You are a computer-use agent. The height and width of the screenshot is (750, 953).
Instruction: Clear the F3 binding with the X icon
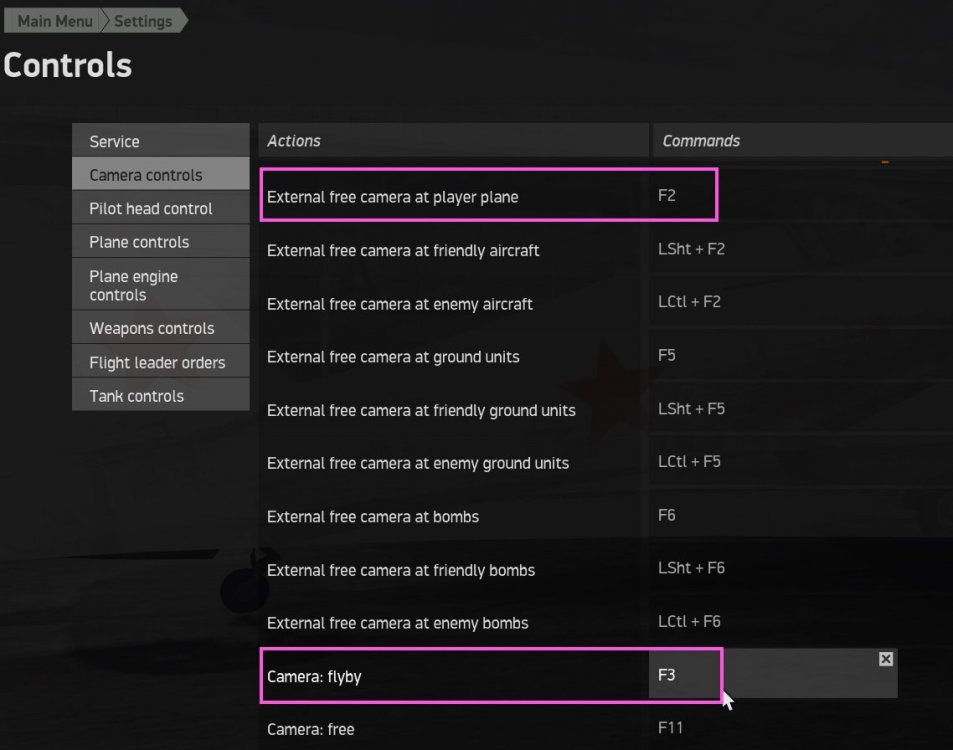885,659
